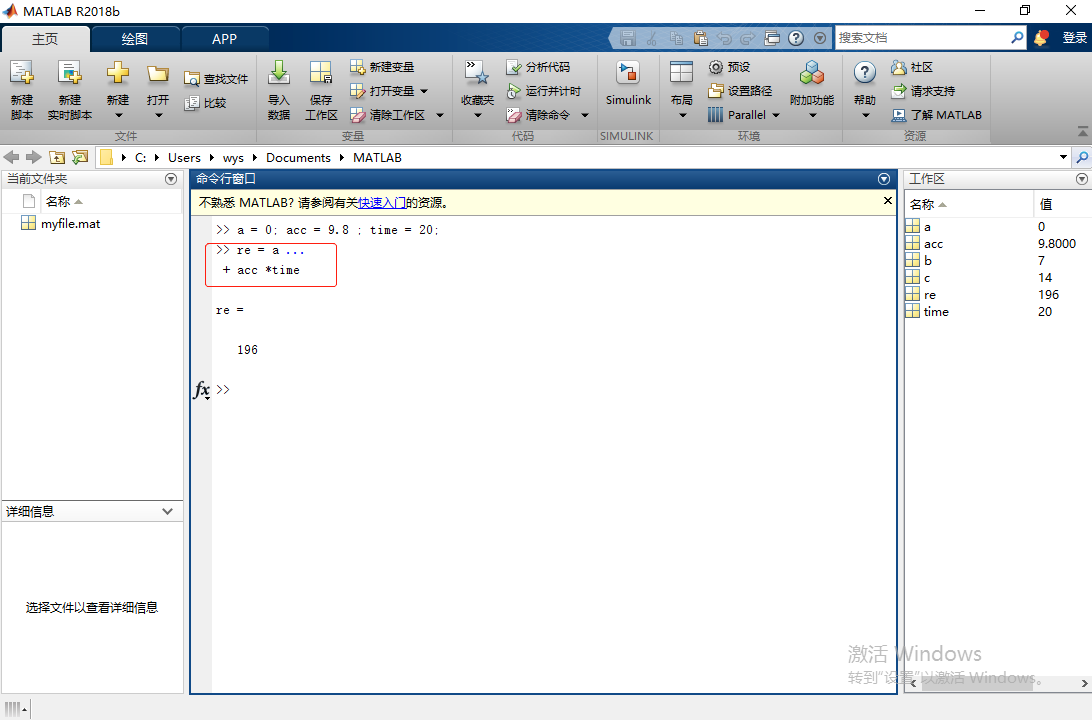Open the address bar path dropdown

(x=1063, y=157)
